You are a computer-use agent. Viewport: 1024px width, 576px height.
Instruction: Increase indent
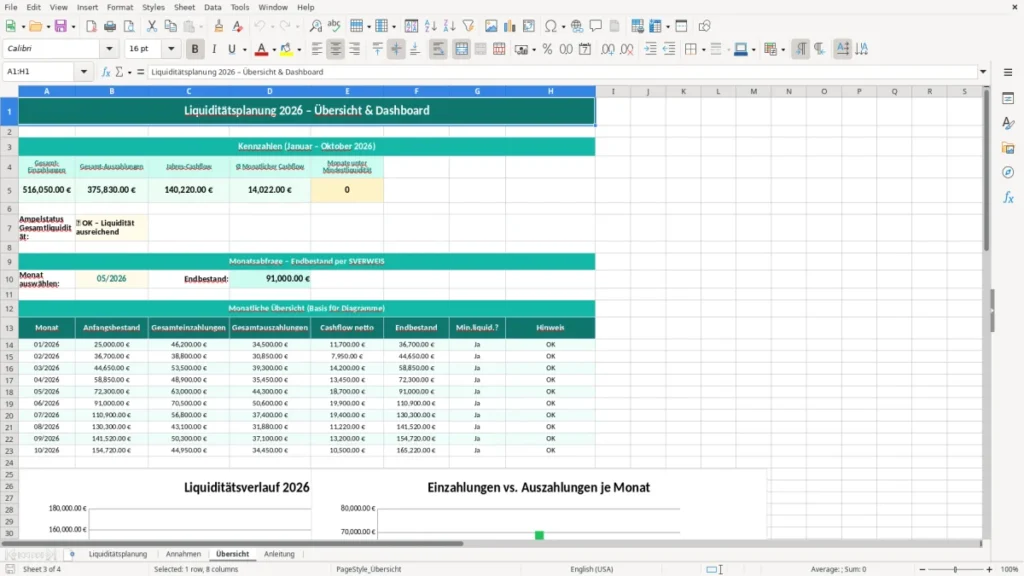coord(650,49)
